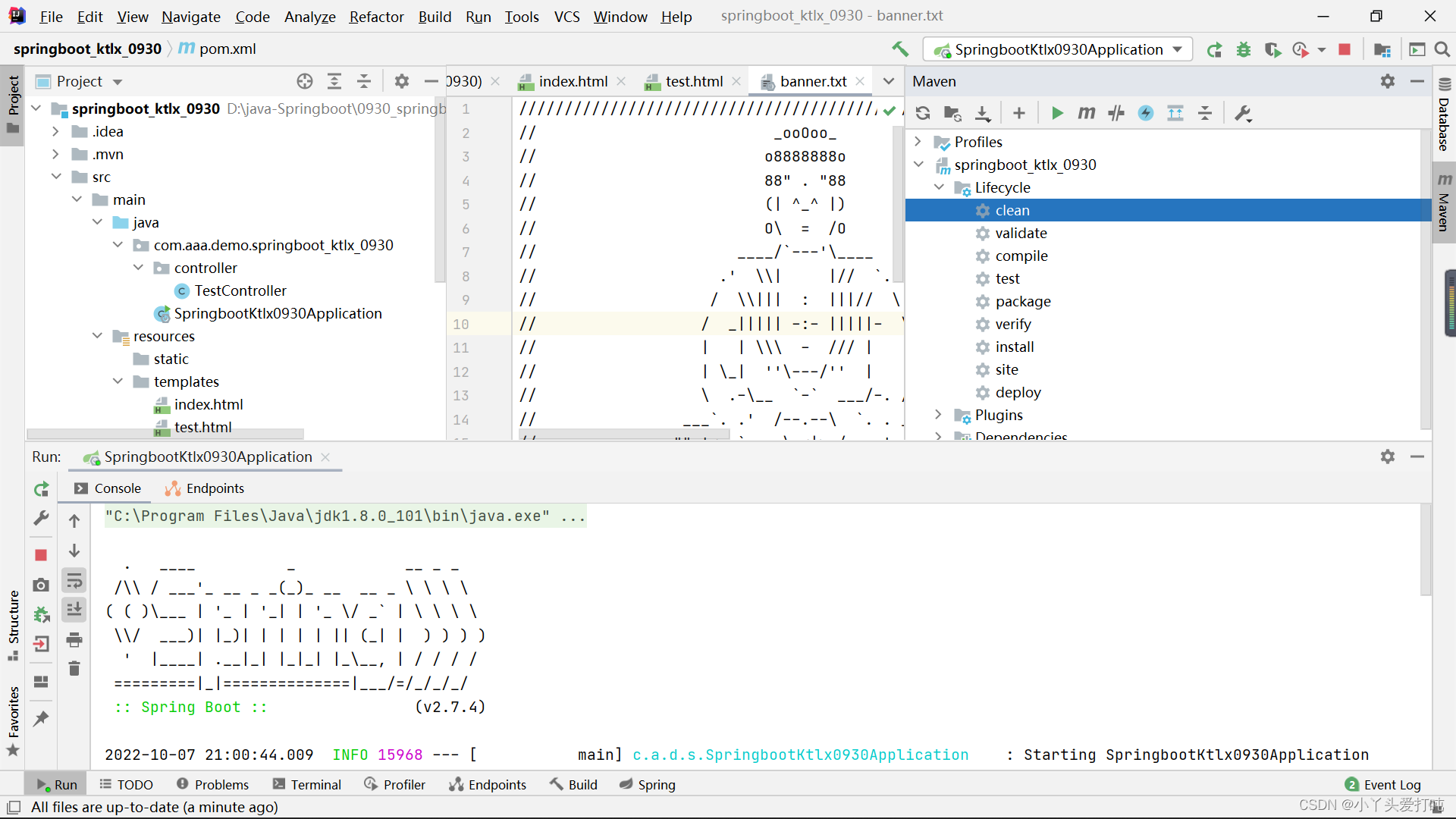Download Sources icon in Maven toolbar

[983, 113]
